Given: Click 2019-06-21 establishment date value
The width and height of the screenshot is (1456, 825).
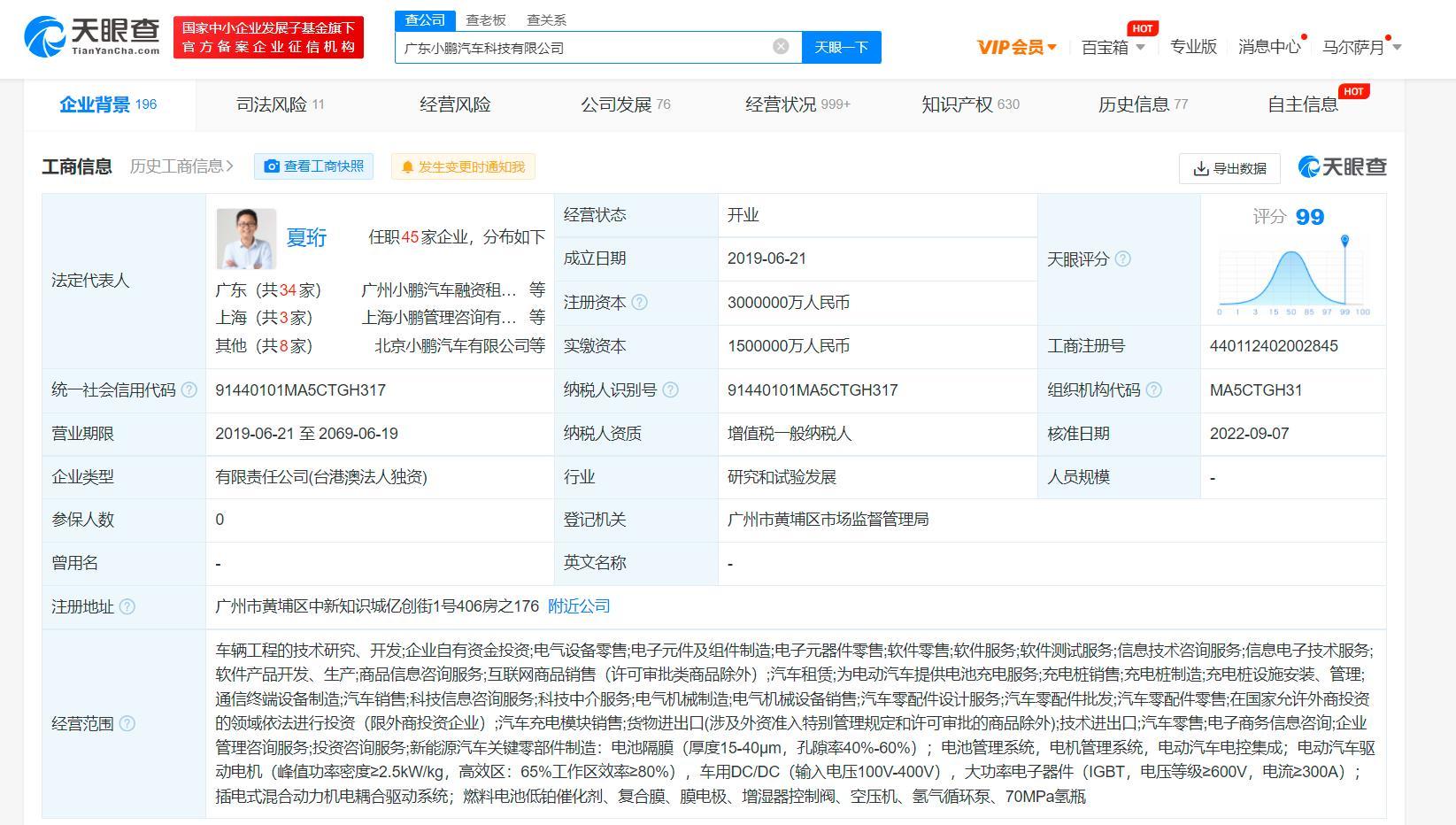Looking at the screenshot, I should (x=767, y=258).
